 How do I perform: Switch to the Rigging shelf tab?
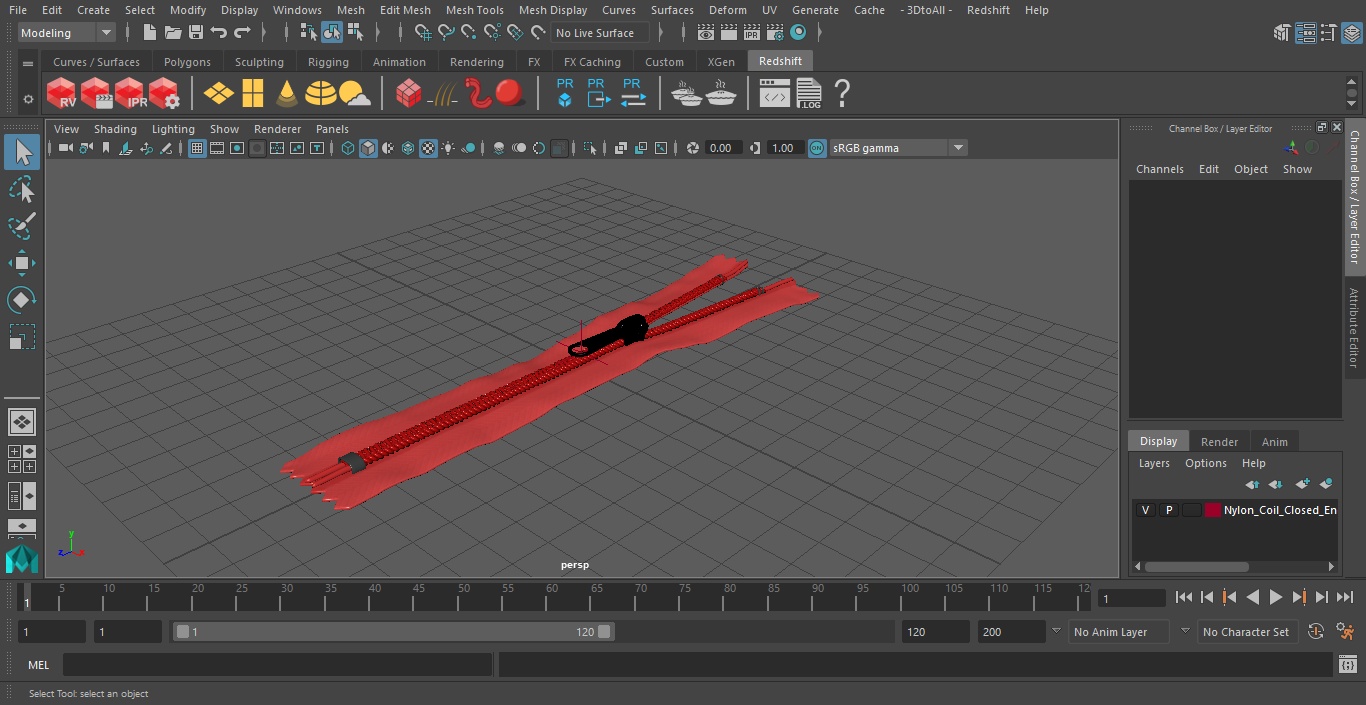coord(328,62)
